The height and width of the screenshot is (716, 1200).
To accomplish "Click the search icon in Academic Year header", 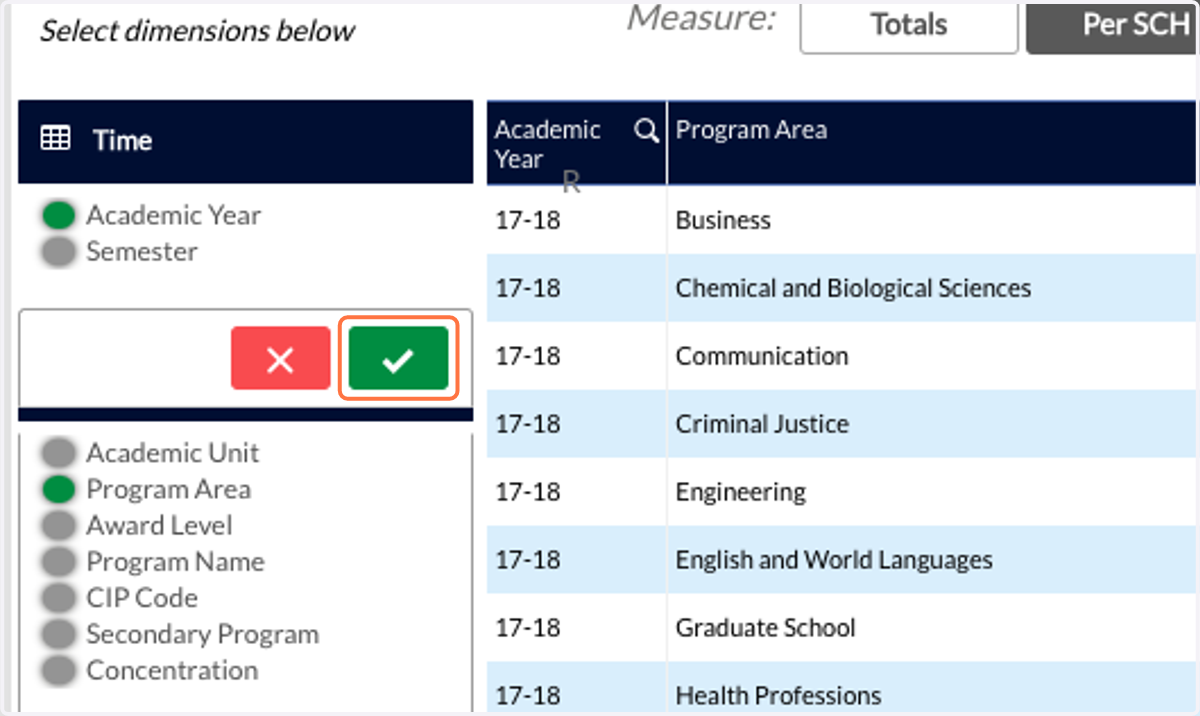I will pos(647,131).
